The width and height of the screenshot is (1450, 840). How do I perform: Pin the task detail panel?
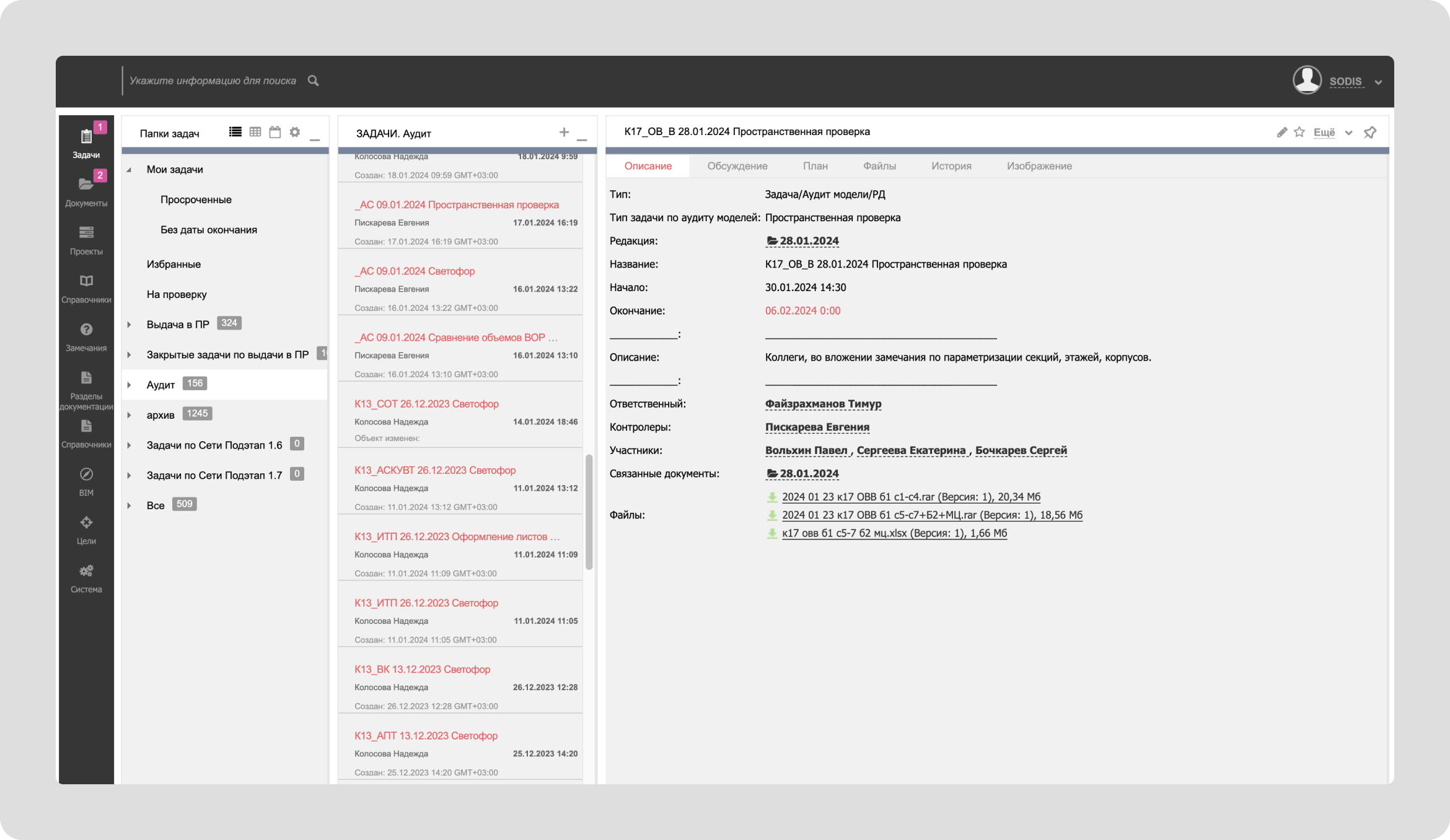tap(1370, 132)
